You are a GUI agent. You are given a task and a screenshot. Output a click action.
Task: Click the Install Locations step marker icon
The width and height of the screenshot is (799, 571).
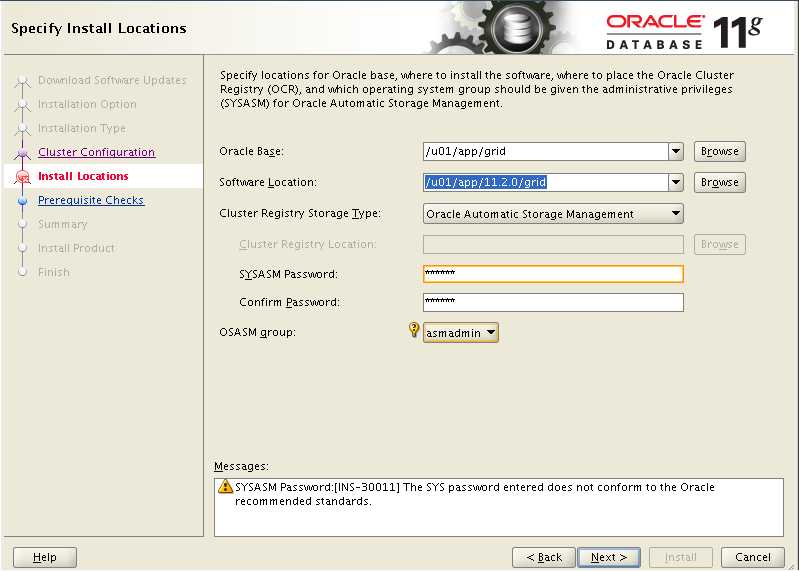point(22,177)
